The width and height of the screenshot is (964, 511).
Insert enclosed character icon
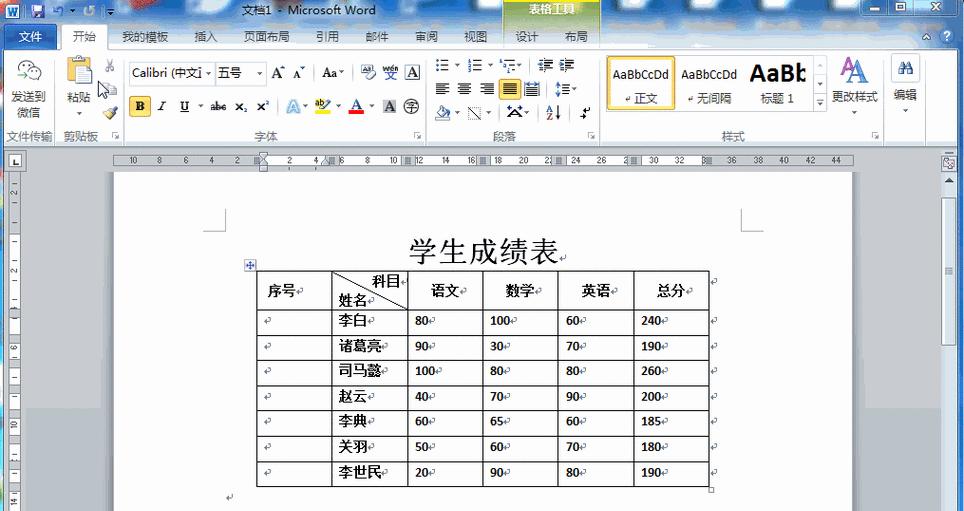[411, 107]
